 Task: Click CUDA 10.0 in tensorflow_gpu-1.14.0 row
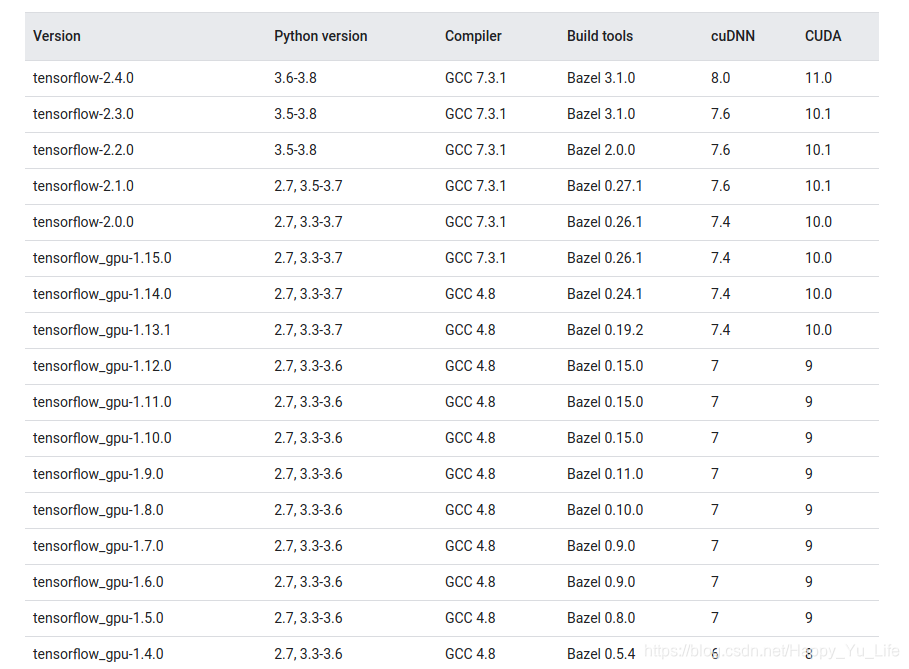(x=818, y=294)
